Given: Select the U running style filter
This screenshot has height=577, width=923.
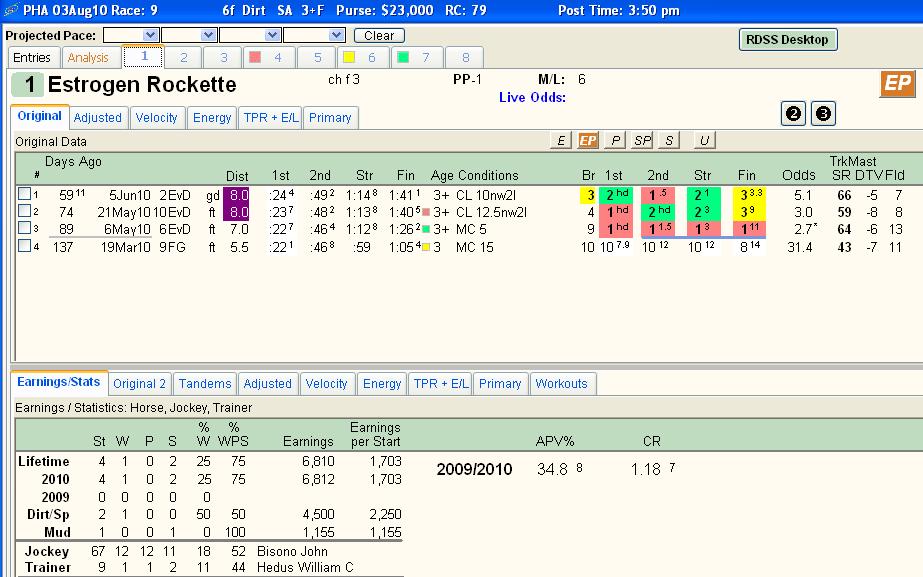Looking at the screenshot, I should pos(704,140).
